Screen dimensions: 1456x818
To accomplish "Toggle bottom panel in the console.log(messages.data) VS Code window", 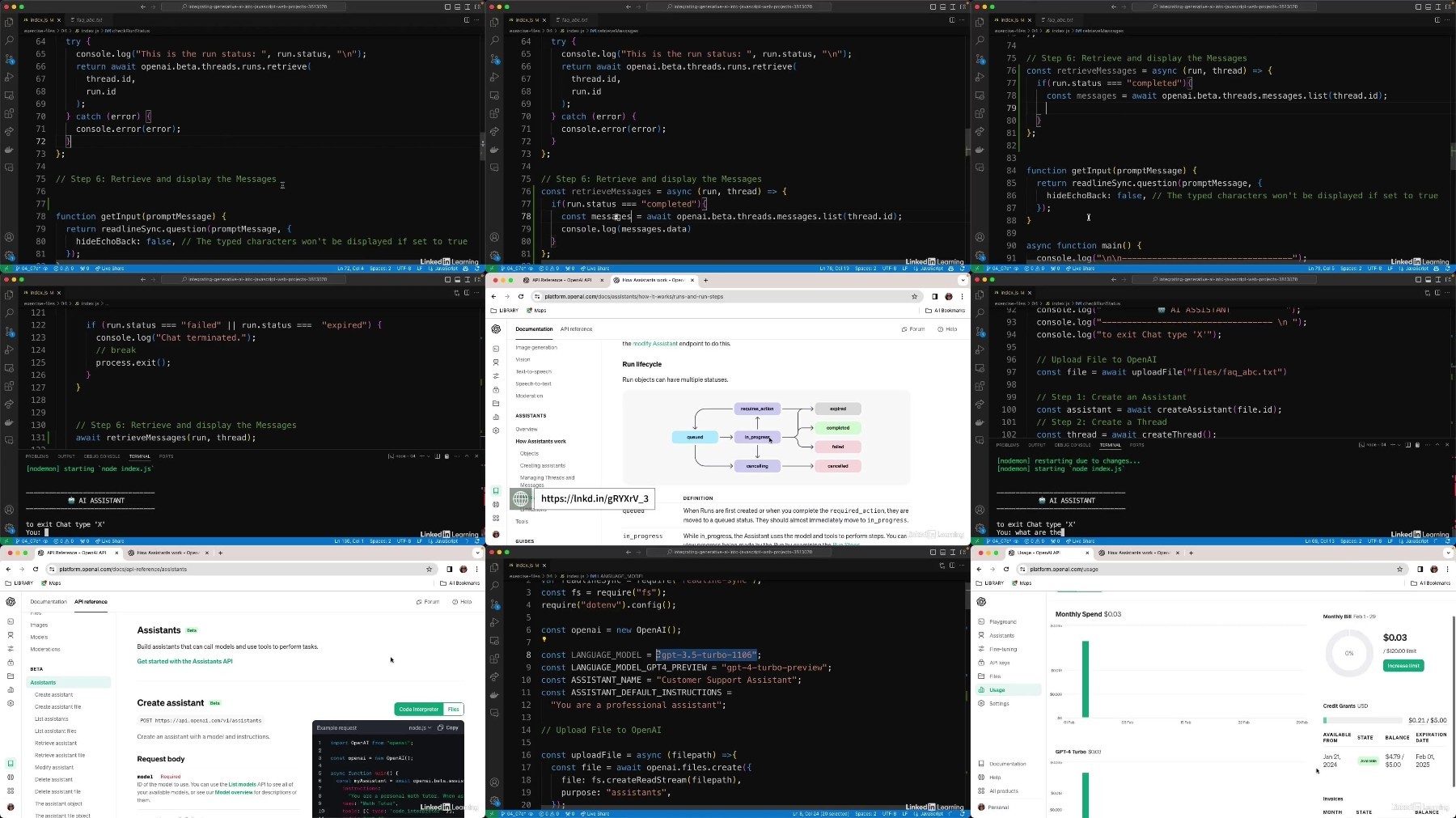I will 942,6.
